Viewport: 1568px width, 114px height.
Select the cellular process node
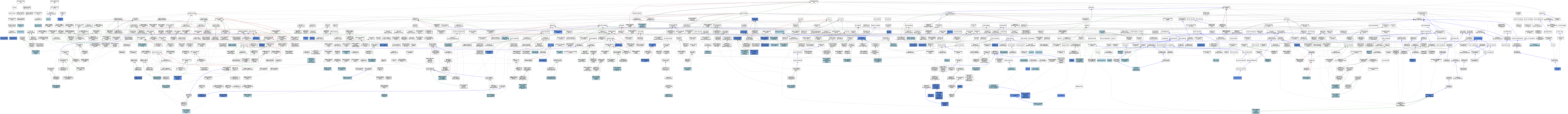tap(744, 13)
